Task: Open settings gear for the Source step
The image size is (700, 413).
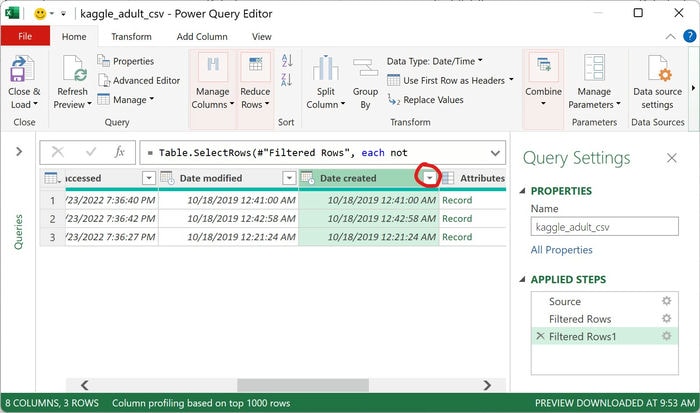Action: click(666, 301)
